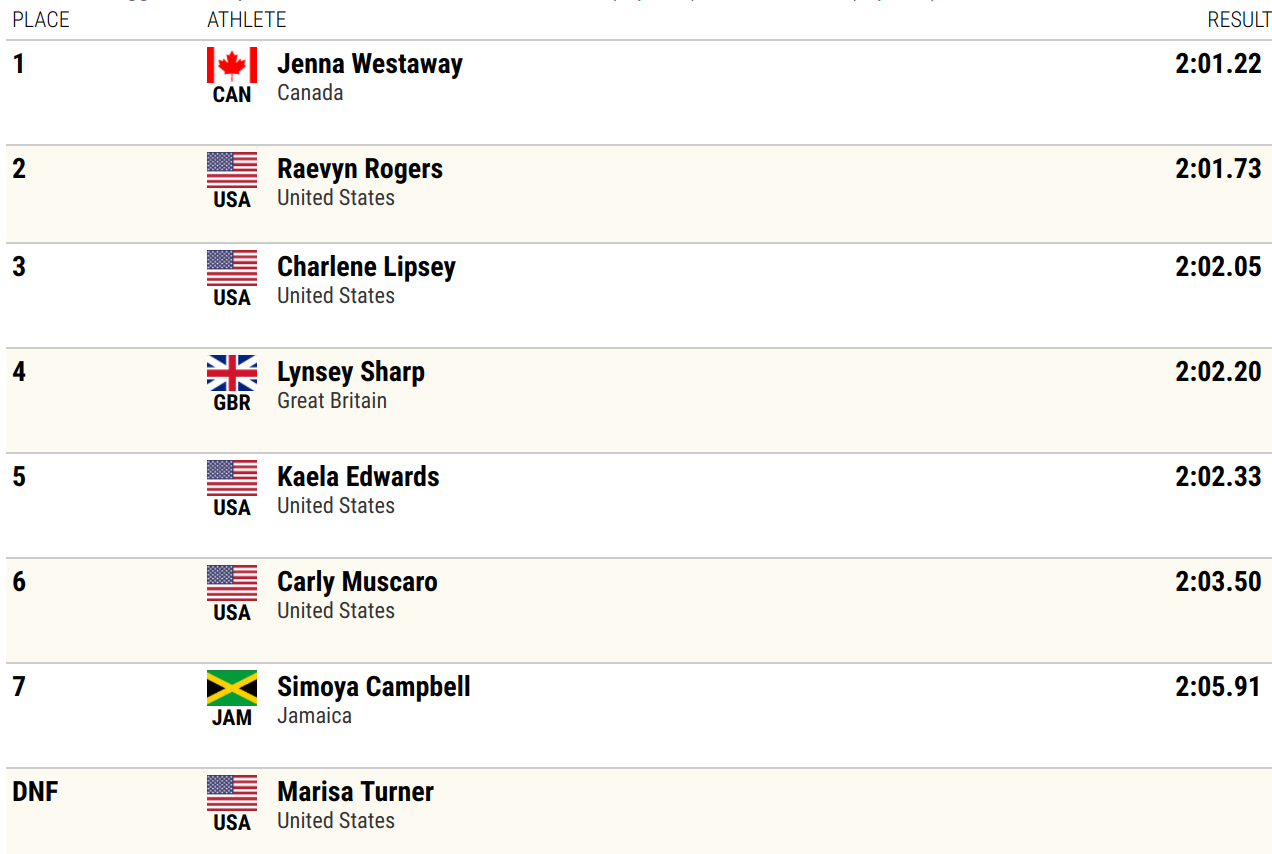This screenshot has width=1272, height=854.
Task: Open Raevyn Rogers' athlete name link
Action: pos(360,169)
